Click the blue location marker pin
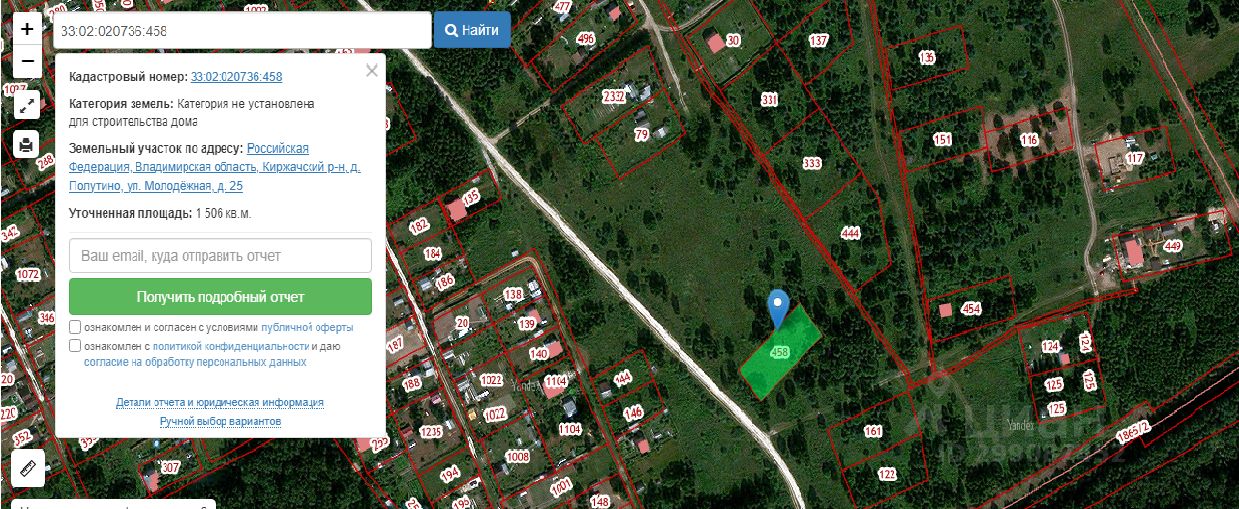This screenshot has height=509, width=1239. (778, 309)
